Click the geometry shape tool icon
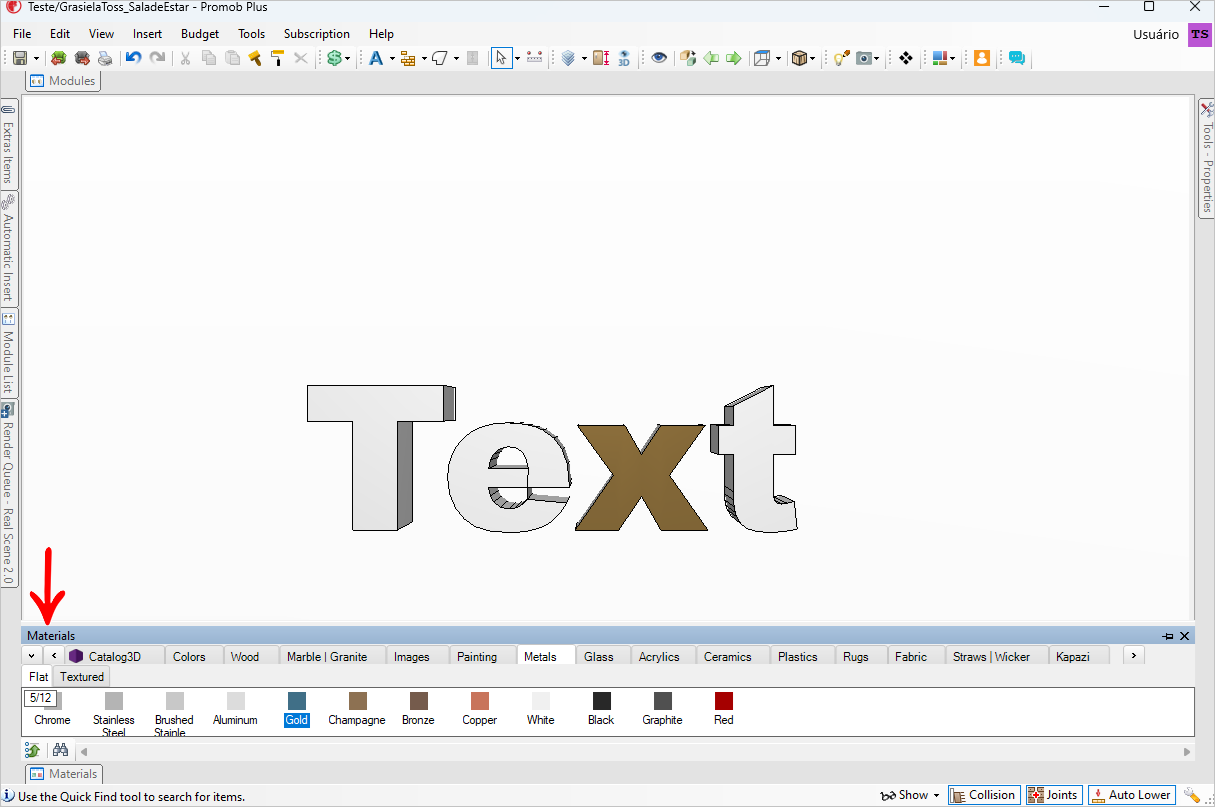Viewport: 1215px width, 807px height. pos(439,58)
